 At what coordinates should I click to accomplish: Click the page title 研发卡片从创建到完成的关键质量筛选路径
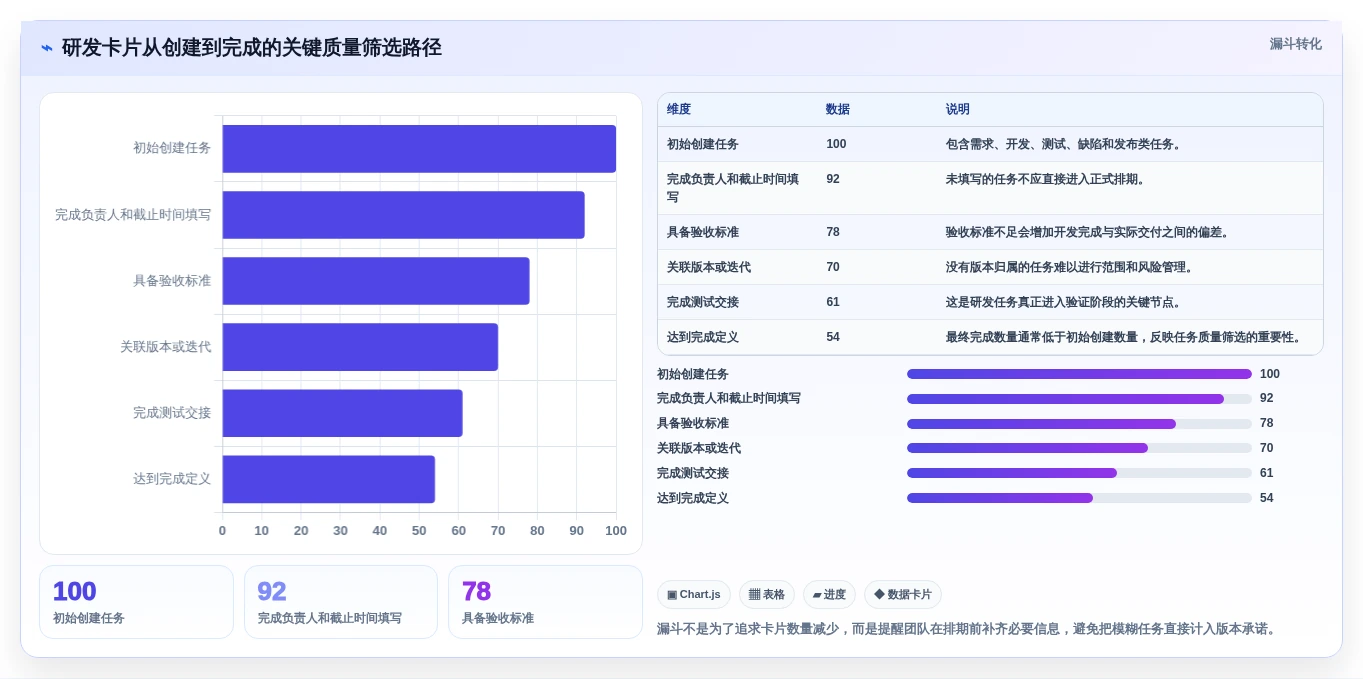pyautogui.click(x=252, y=47)
